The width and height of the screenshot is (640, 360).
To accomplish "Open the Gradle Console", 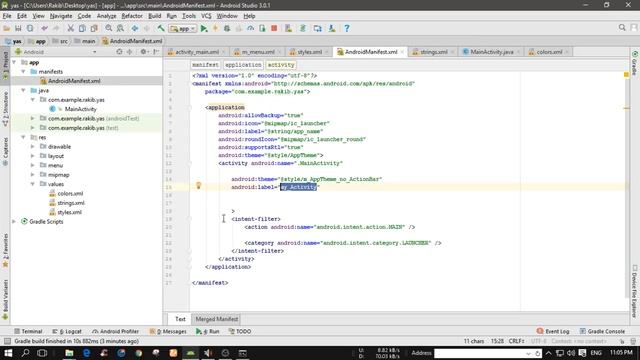I will [602, 331].
